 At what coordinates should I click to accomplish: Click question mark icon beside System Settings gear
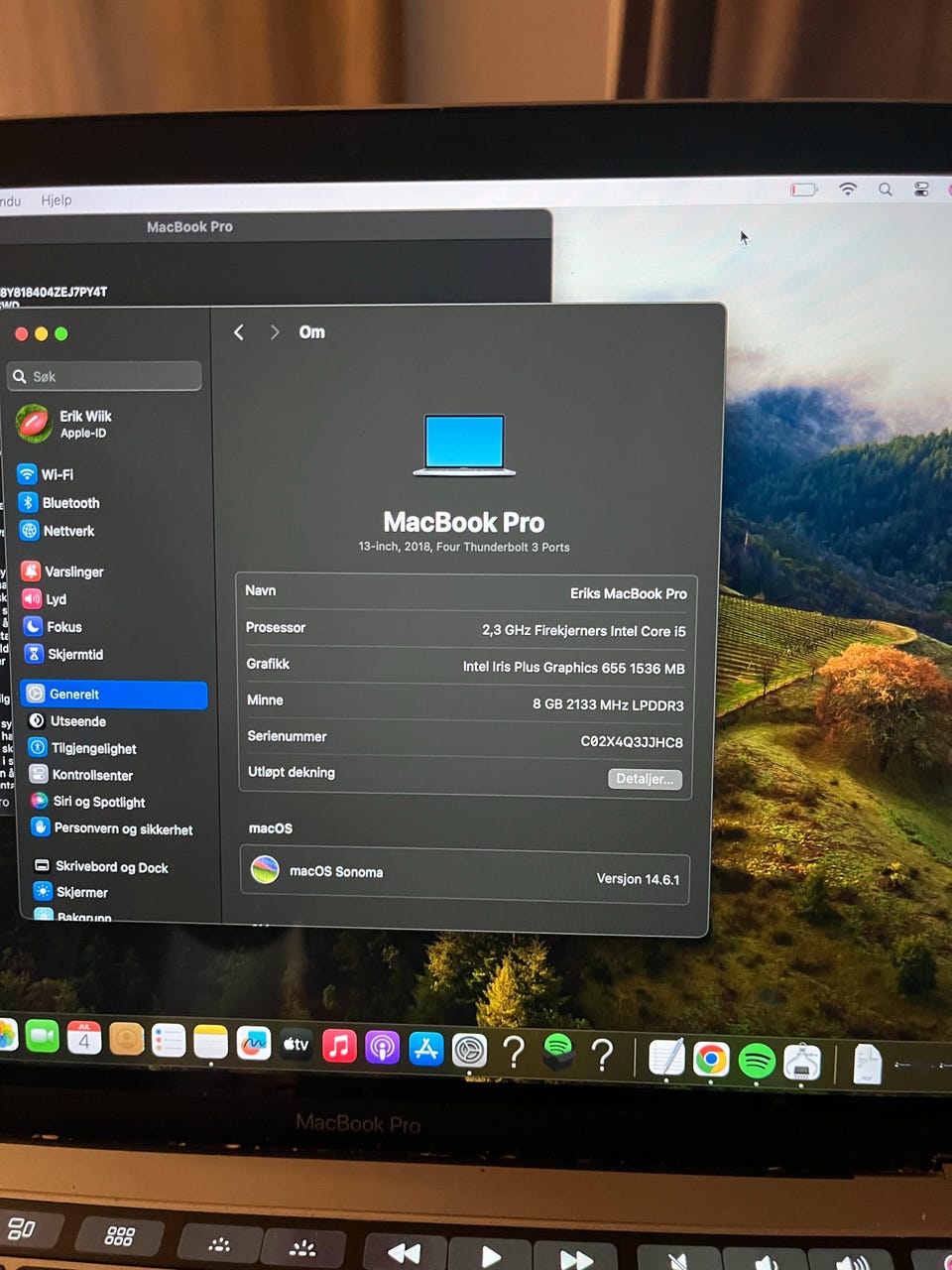point(514,1052)
